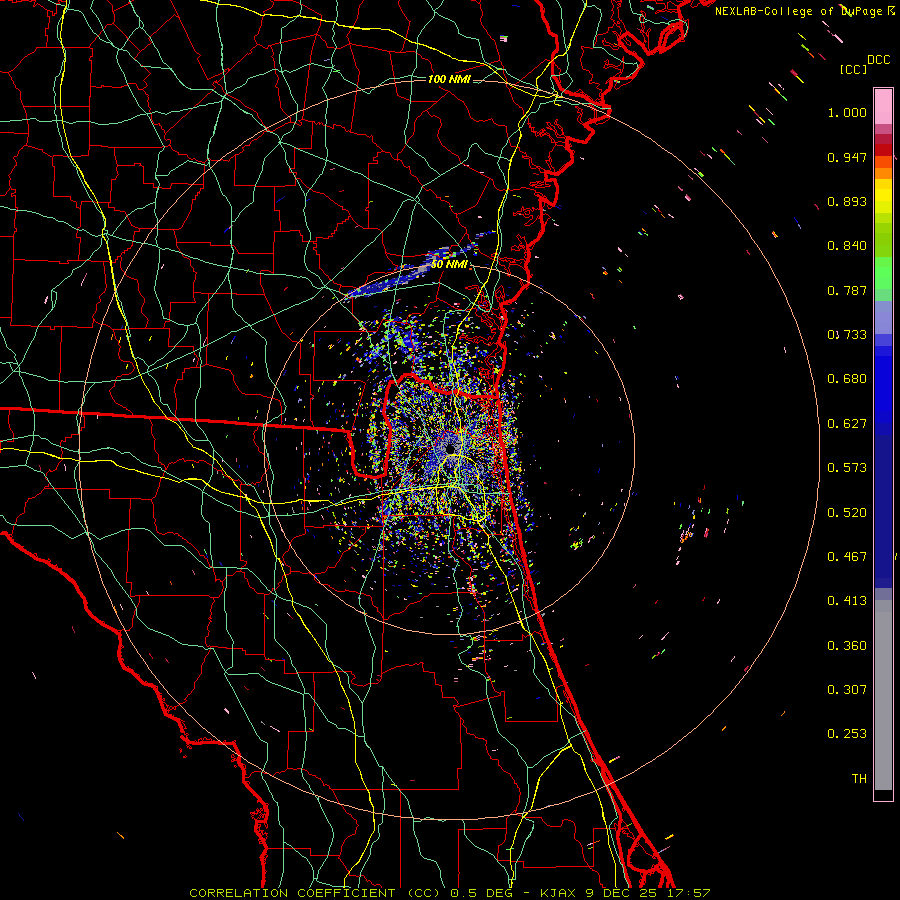Select the 0.733 scale value

point(847,335)
